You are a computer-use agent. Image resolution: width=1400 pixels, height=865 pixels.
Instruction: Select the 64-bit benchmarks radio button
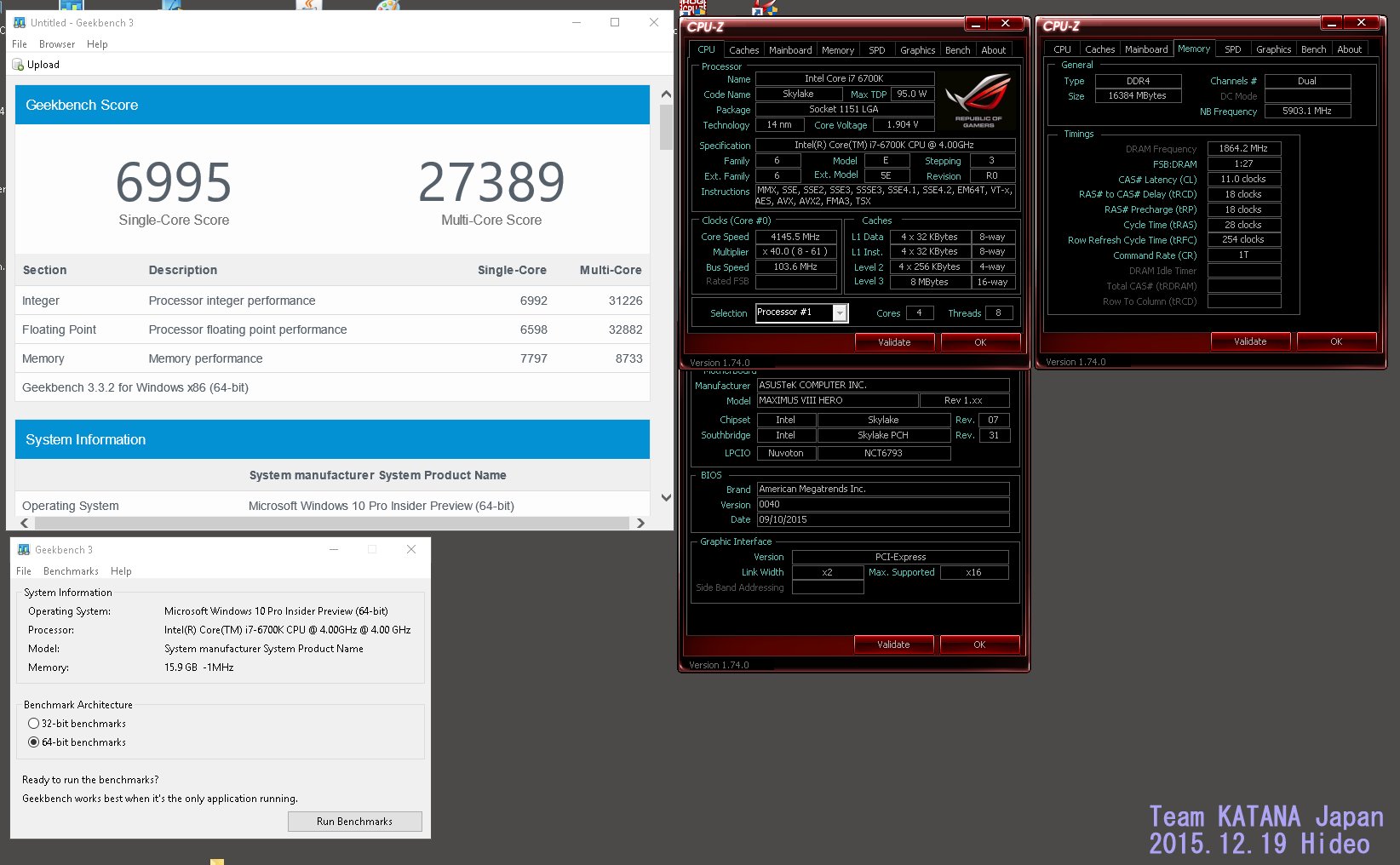[x=34, y=742]
